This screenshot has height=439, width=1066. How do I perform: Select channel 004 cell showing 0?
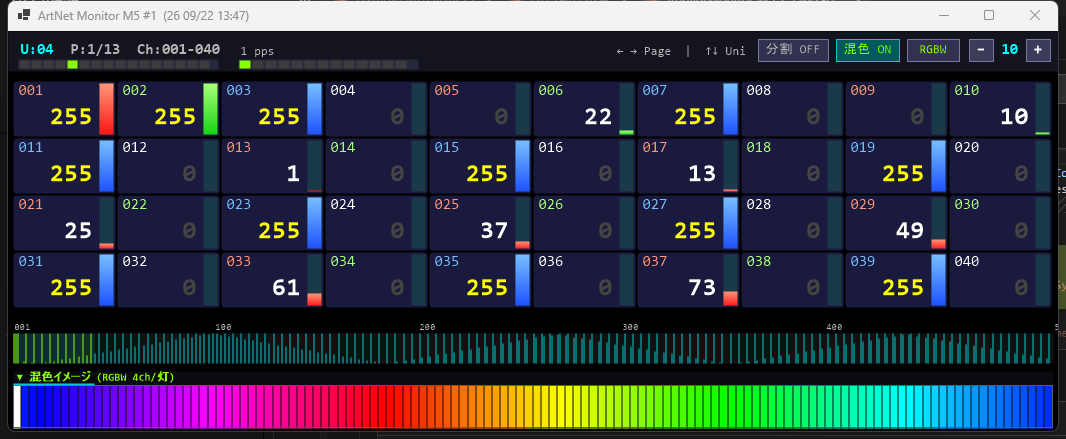tap(377, 109)
